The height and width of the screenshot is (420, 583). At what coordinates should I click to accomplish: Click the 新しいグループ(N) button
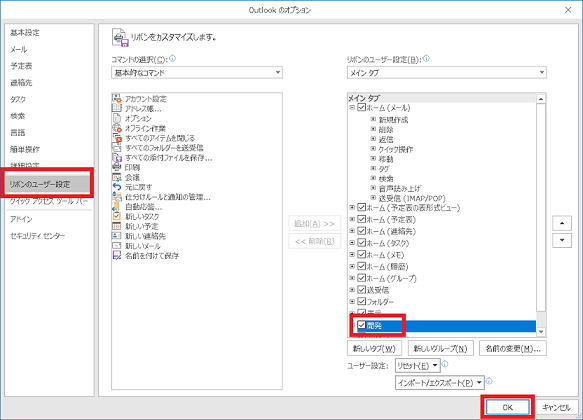[441, 348]
